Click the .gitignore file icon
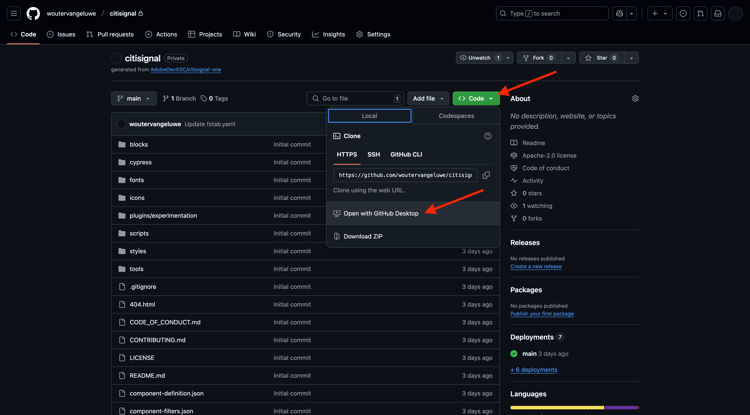The height and width of the screenshot is (415, 750). pyautogui.click(x=121, y=287)
